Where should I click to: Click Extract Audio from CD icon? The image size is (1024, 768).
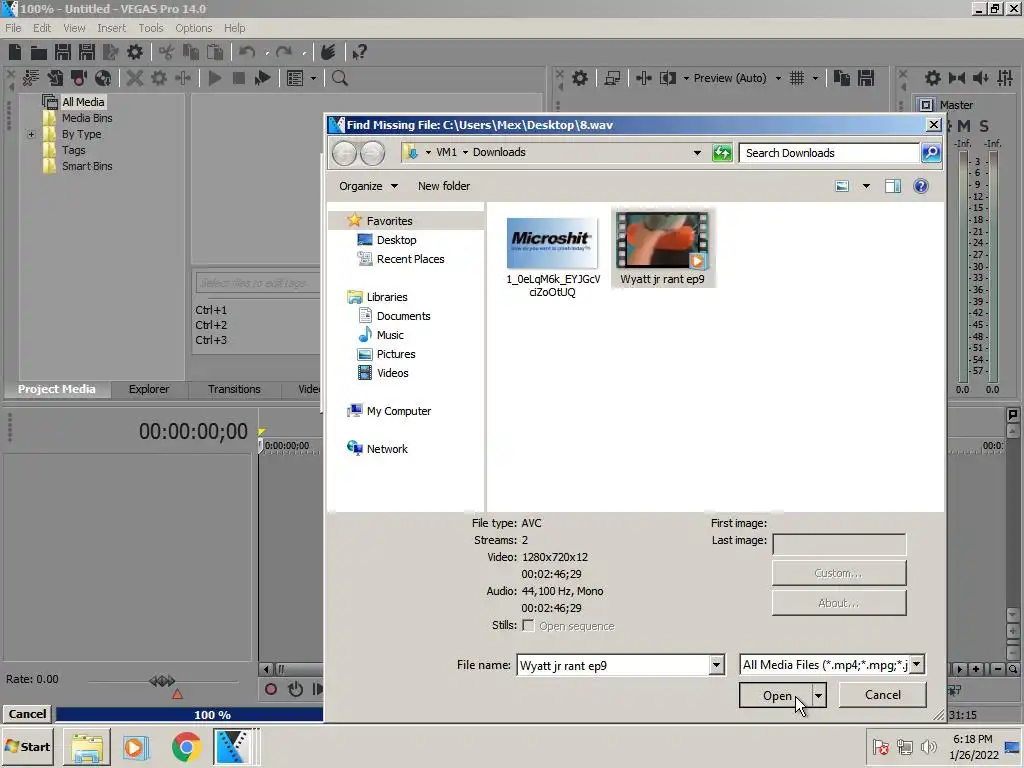click(103, 78)
